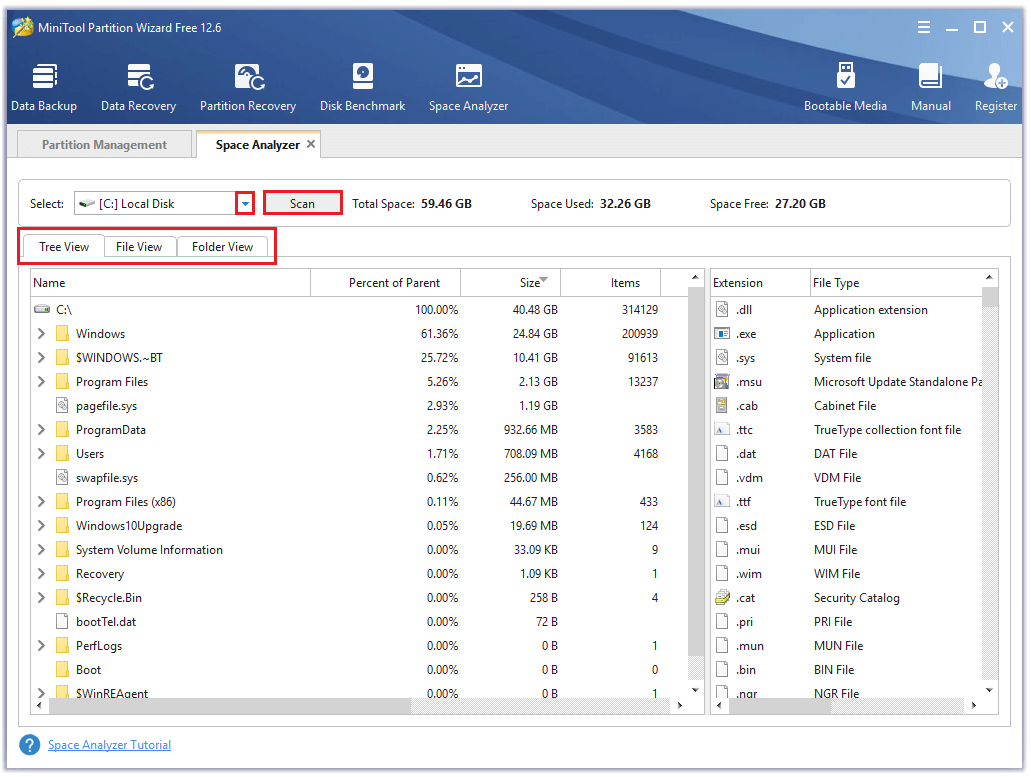Viewport: 1031px width, 777px height.
Task: Switch to the Partition Management tab
Action: (105, 145)
